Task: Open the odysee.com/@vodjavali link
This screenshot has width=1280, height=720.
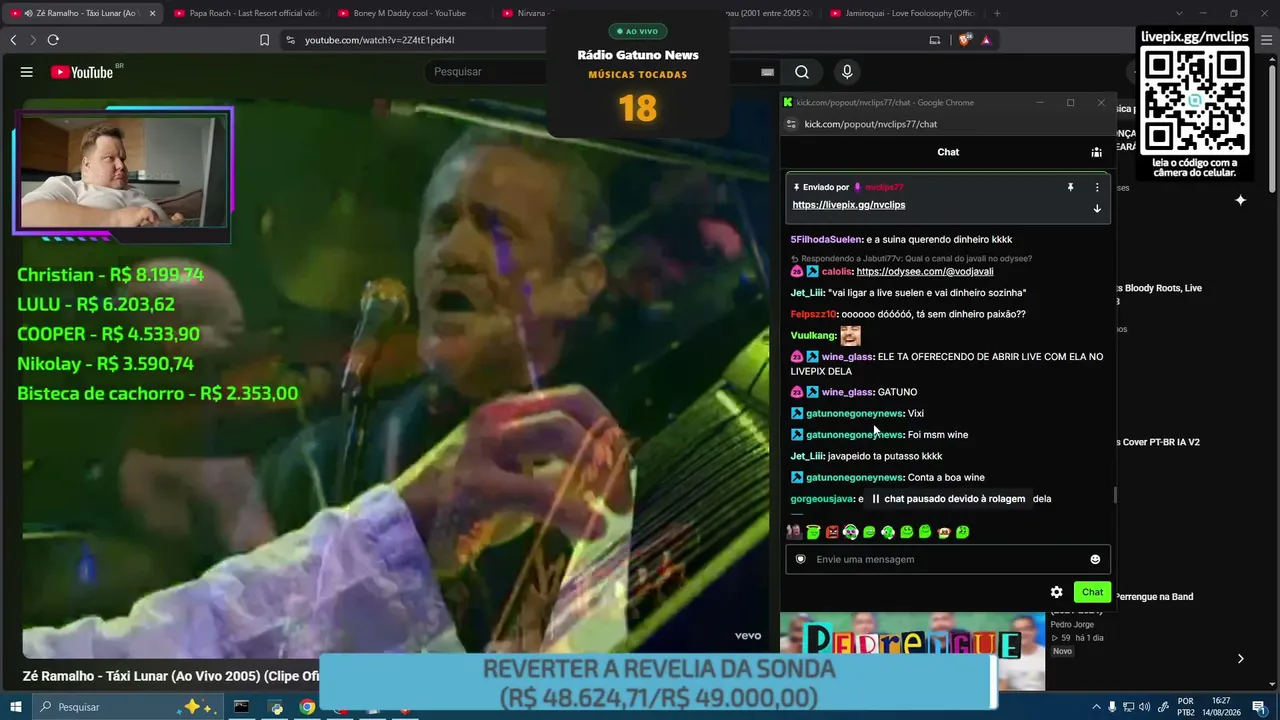Action: pyautogui.click(x=925, y=271)
